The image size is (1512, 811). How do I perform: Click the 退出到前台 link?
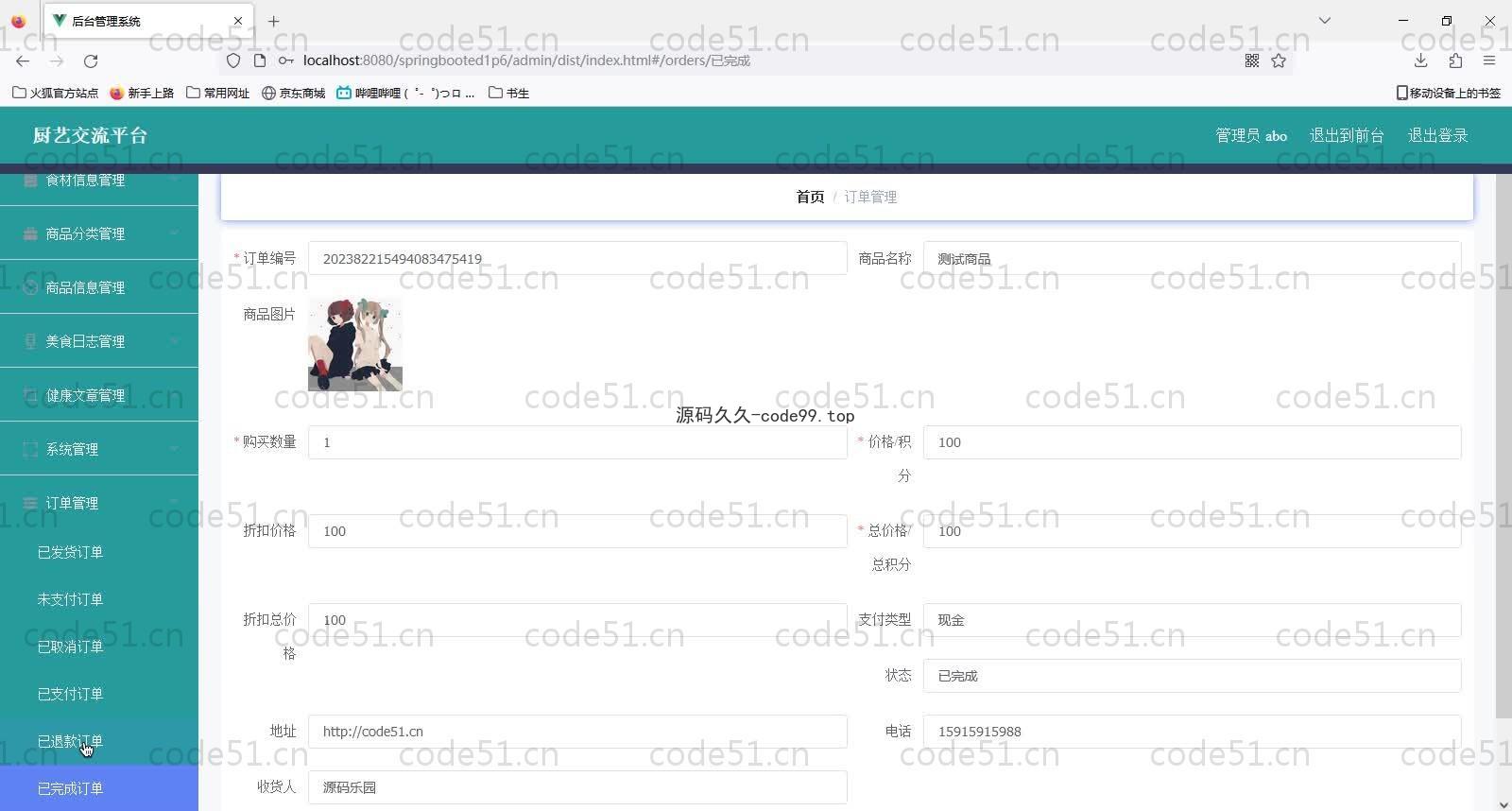1347,135
